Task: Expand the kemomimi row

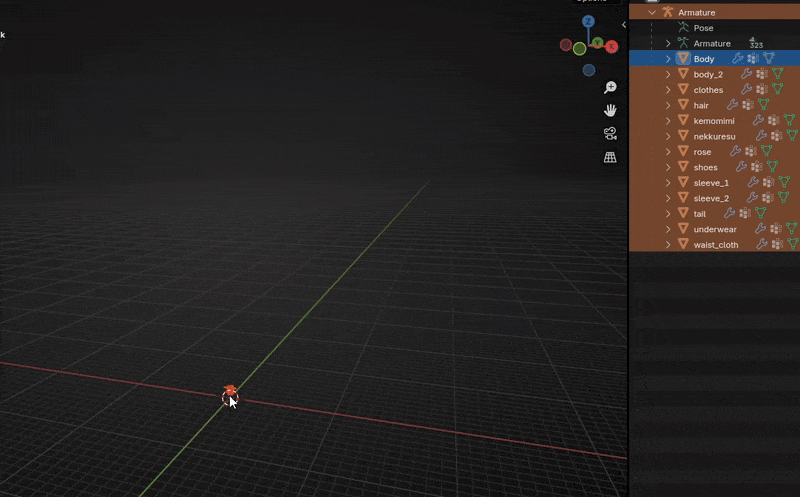Action: point(668,121)
